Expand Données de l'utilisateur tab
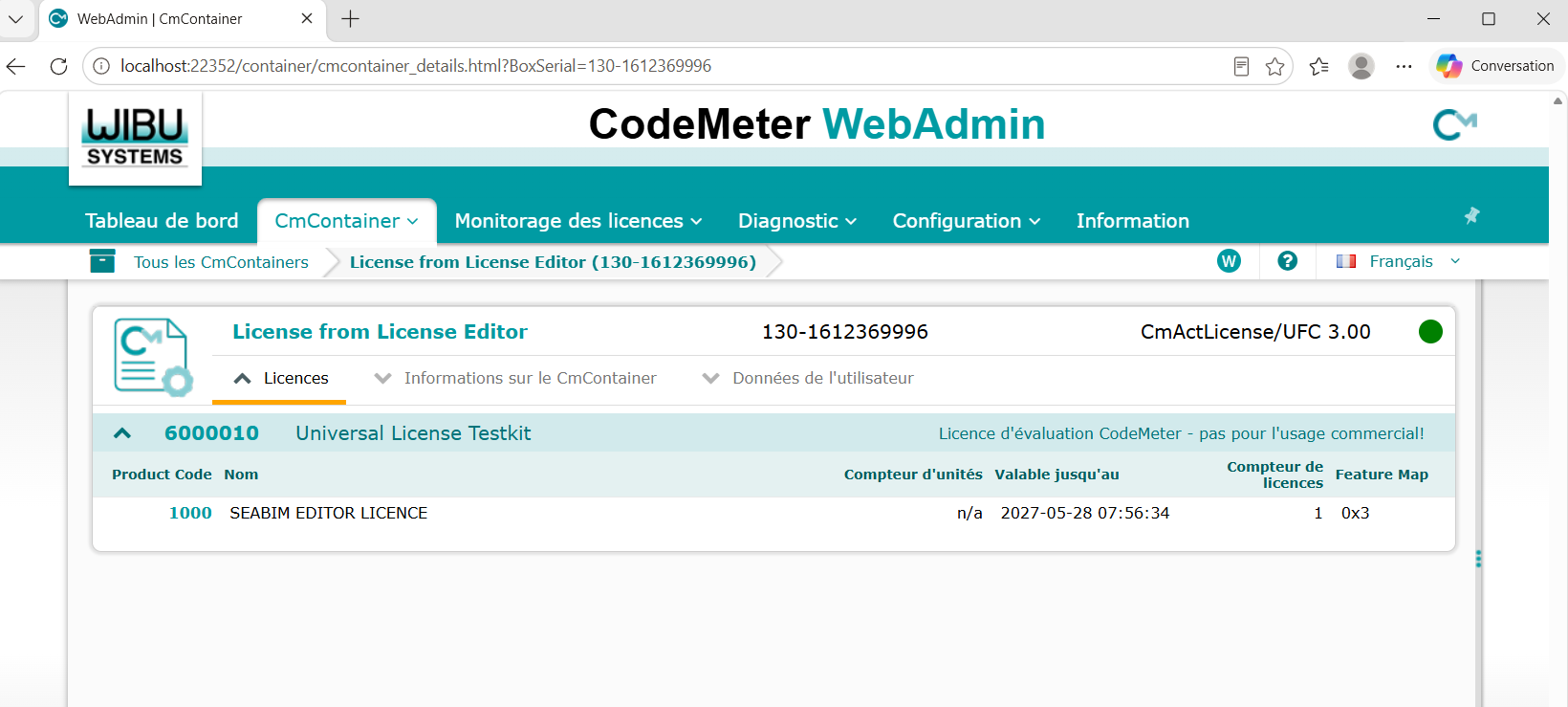Viewport: 1568px width, 707px height. click(808, 379)
